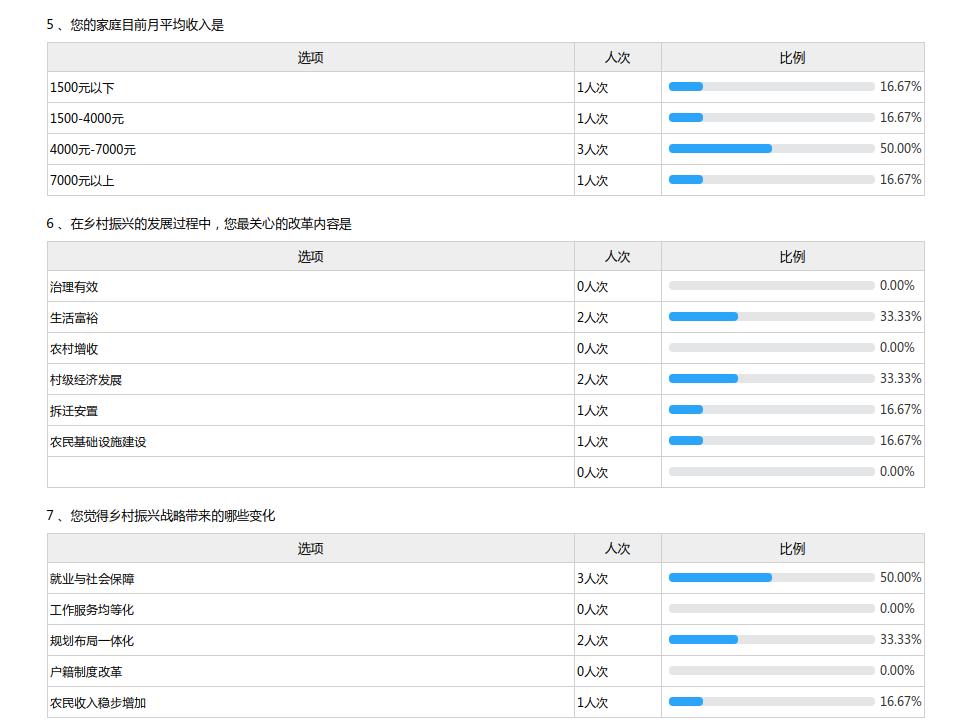Click the progress bar for 规划布局一体化

click(771, 640)
